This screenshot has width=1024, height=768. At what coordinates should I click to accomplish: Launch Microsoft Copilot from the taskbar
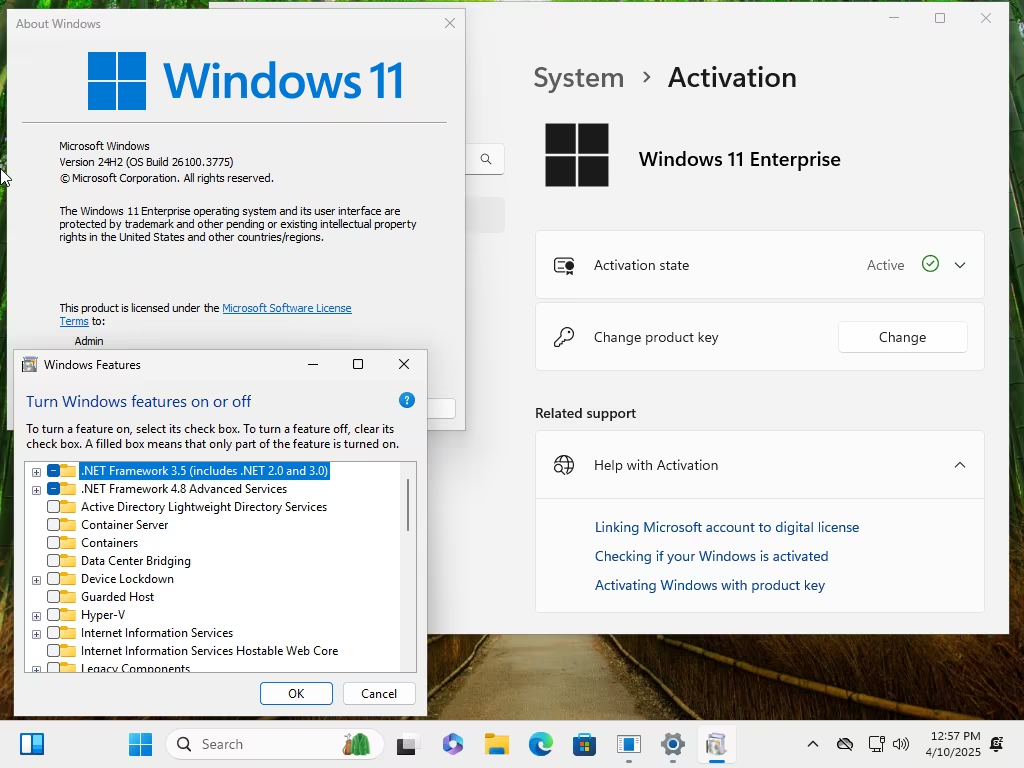pyautogui.click(x=453, y=744)
